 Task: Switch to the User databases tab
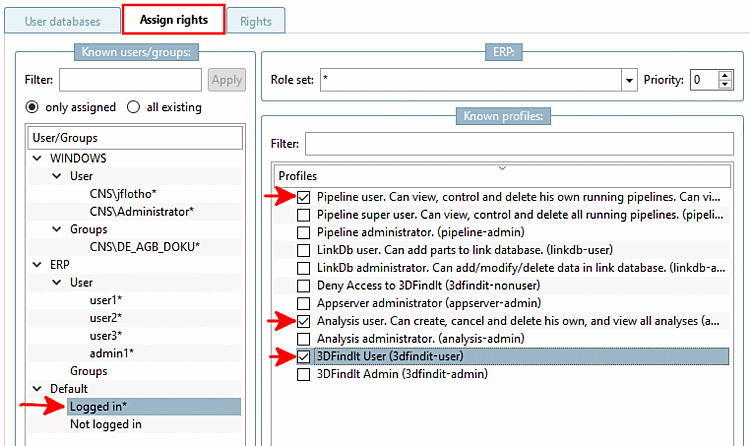click(63, 20)
